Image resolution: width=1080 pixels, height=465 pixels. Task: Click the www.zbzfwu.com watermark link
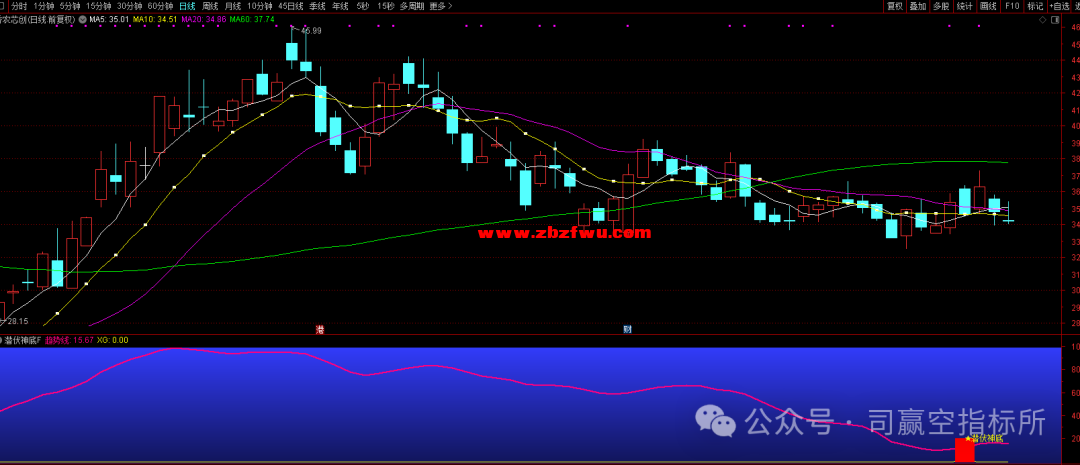(564, 233)
